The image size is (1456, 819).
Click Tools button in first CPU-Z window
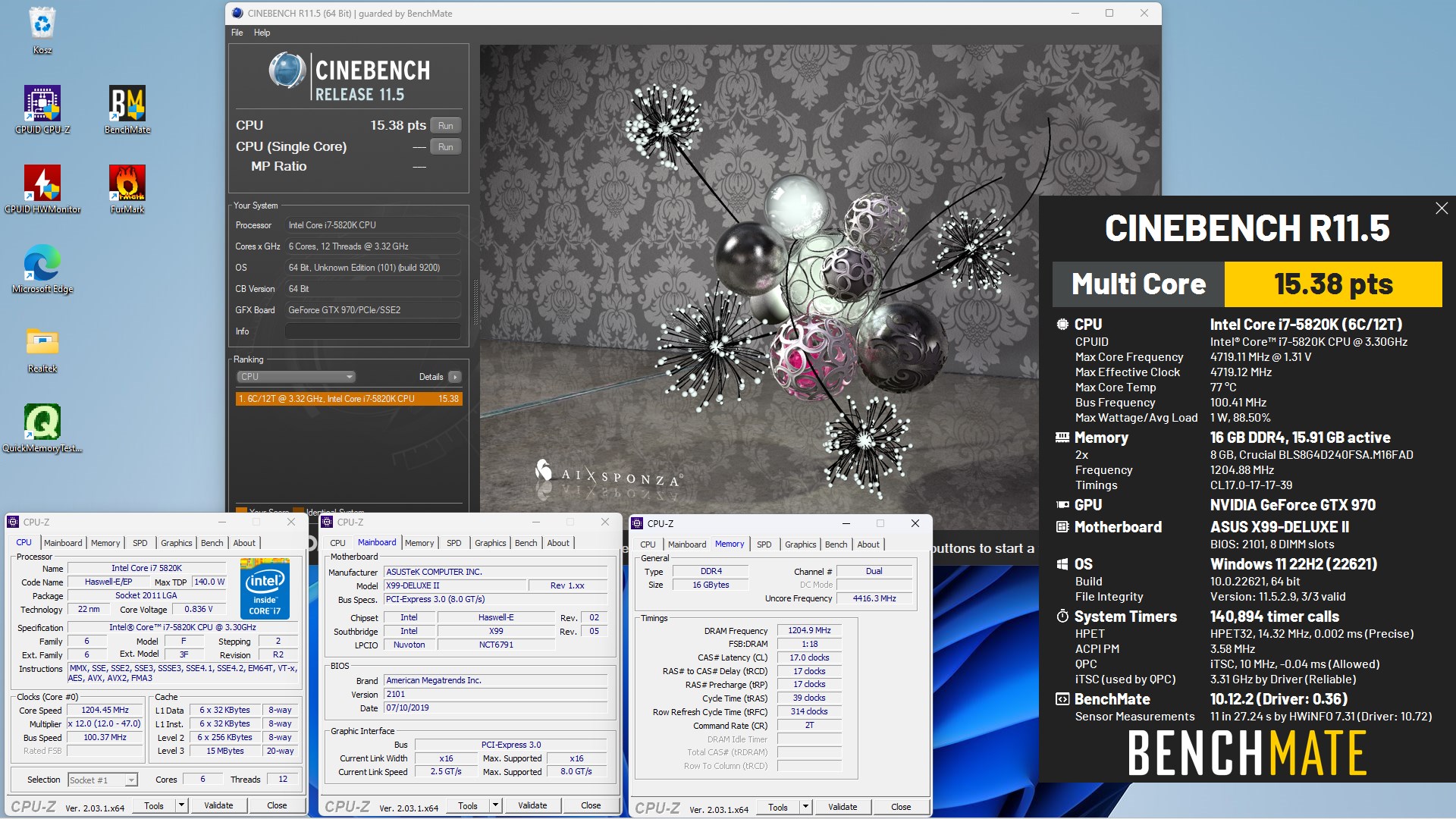pos(154,805)
